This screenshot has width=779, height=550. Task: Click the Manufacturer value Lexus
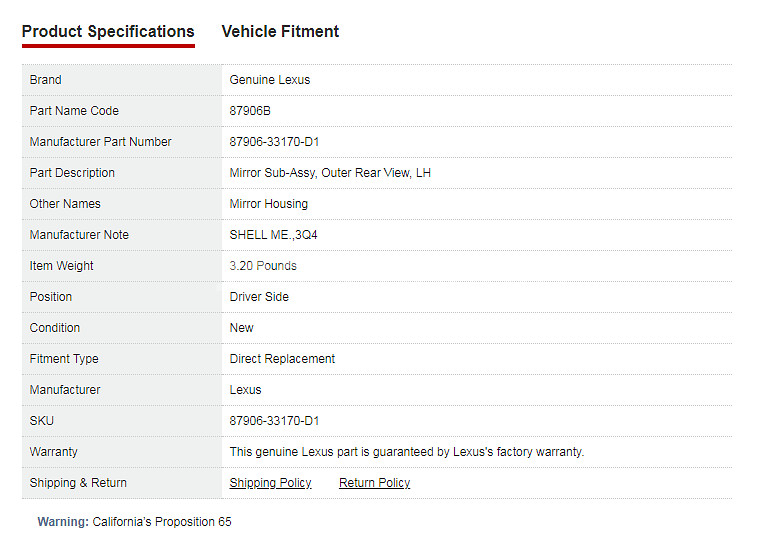point(245,390)
